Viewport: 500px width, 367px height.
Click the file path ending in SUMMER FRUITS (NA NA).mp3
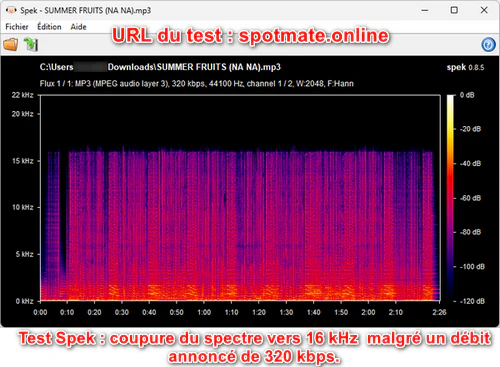(x=160, y=67)
